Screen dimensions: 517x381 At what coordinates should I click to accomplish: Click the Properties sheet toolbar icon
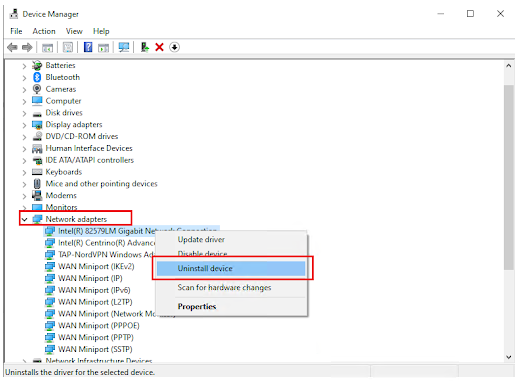pyautogui.click(x=68, y=47)
